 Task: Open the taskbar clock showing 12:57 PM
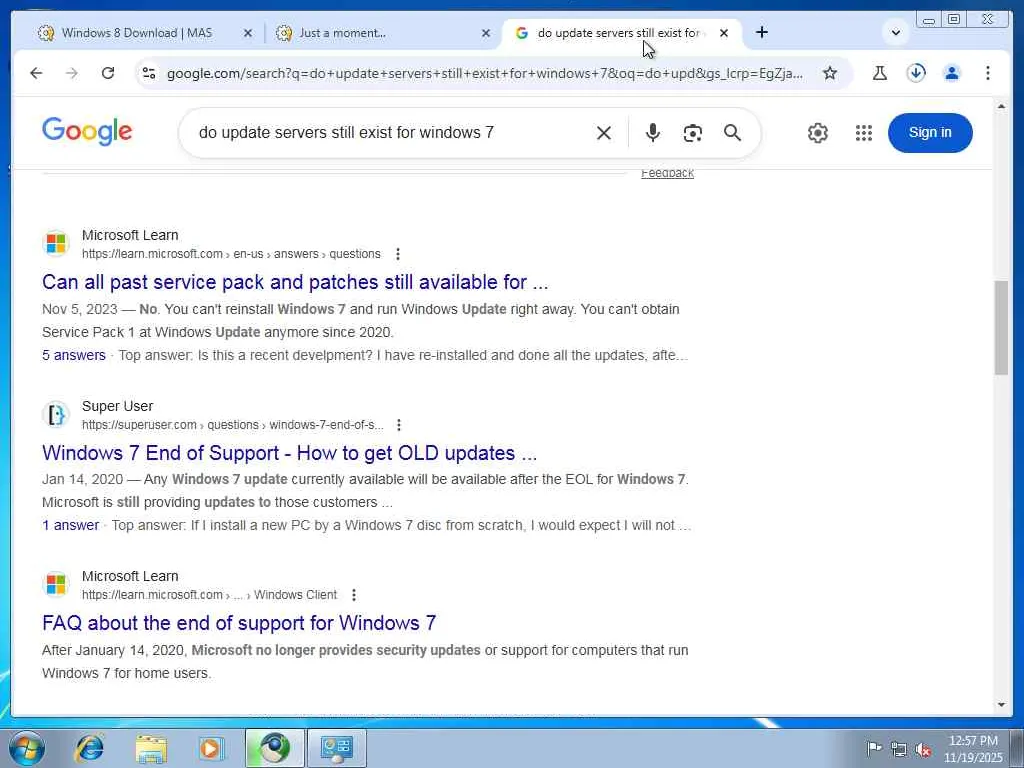tap(973, 749)
